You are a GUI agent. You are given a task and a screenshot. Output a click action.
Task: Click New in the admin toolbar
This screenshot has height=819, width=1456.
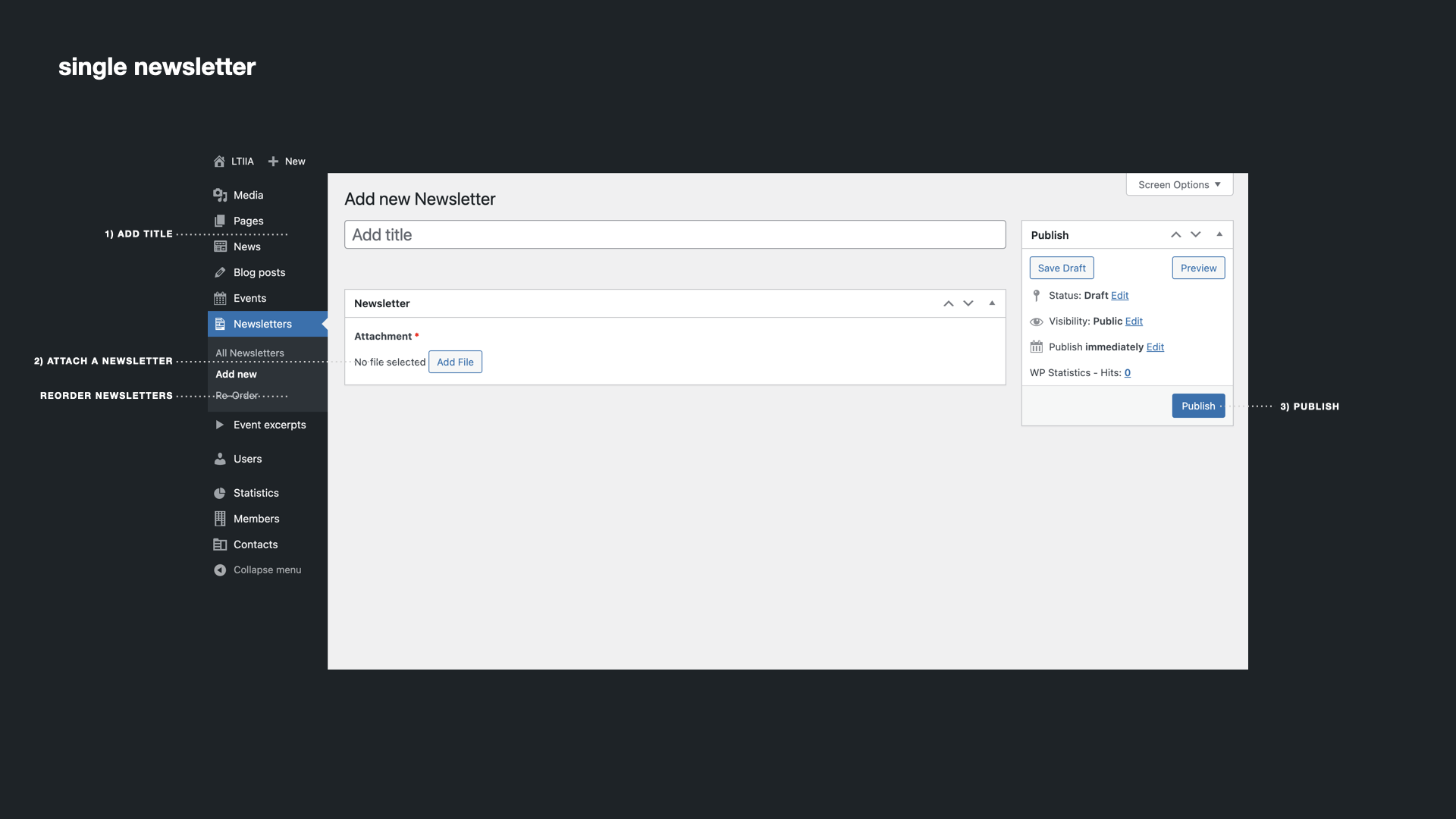click(x=295, y=162)
